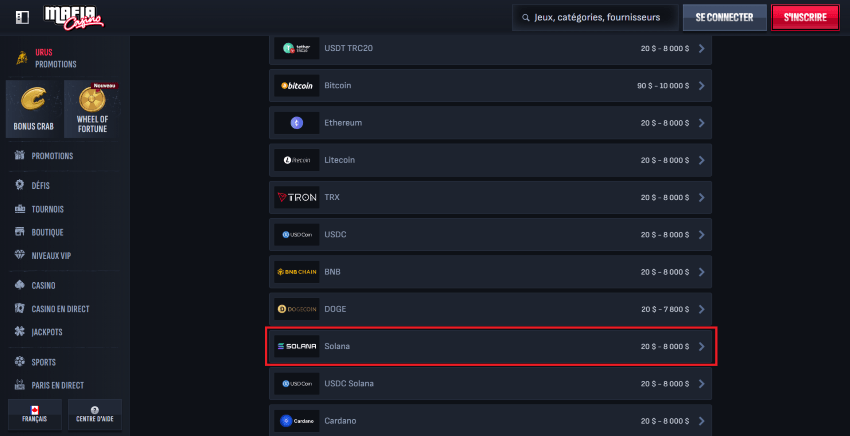850x436 pixels.
Task: Expand the BNB row chevron
Action: pos(701,272)
